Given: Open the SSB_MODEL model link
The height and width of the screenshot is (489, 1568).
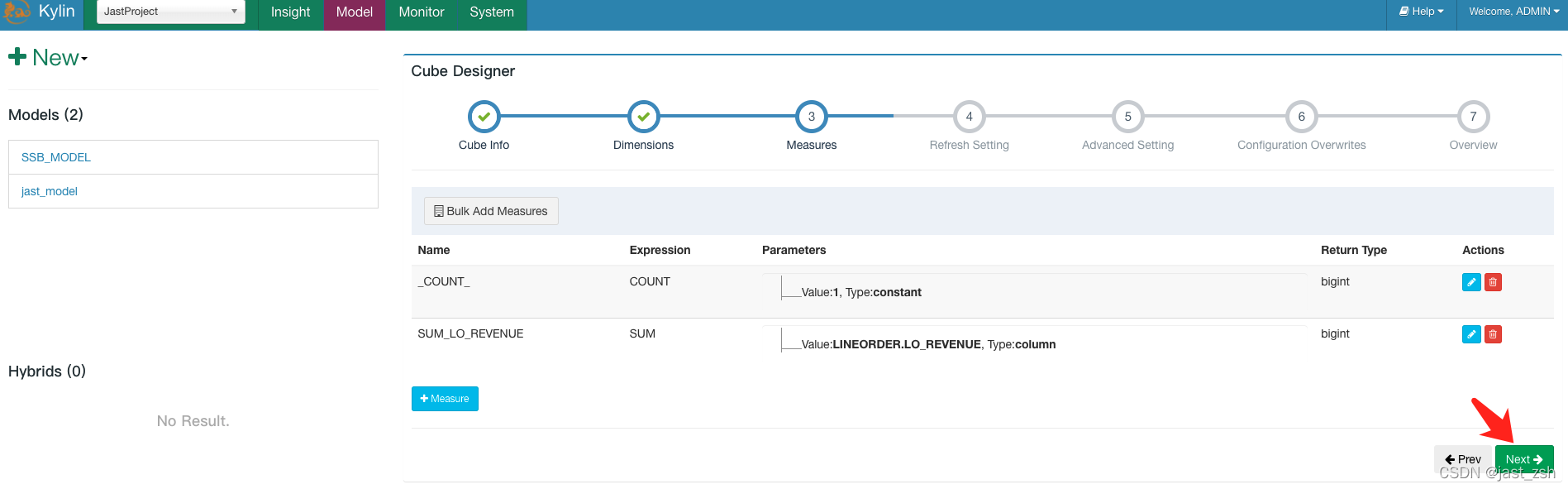Looking at the screenshot, I should 56,157.
